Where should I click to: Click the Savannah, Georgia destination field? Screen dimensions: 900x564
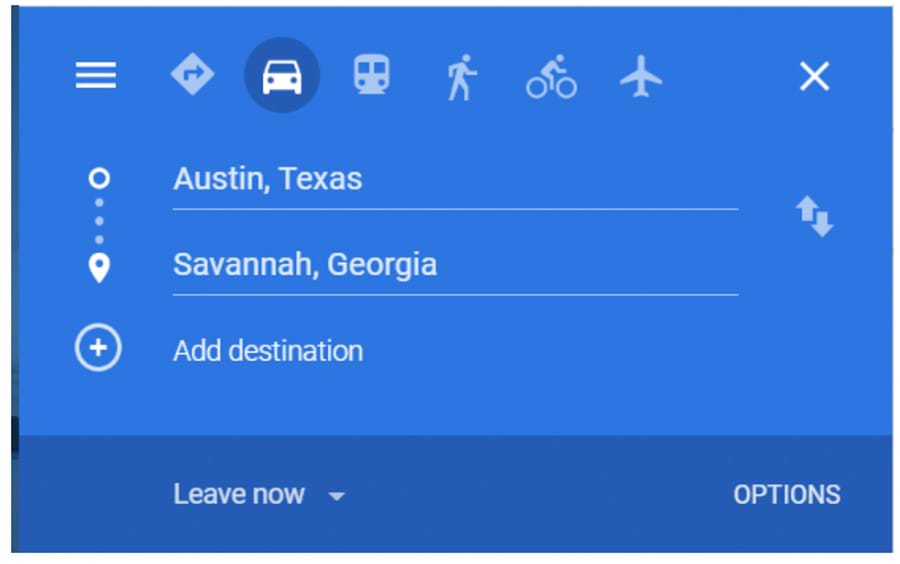pos(455,265)
